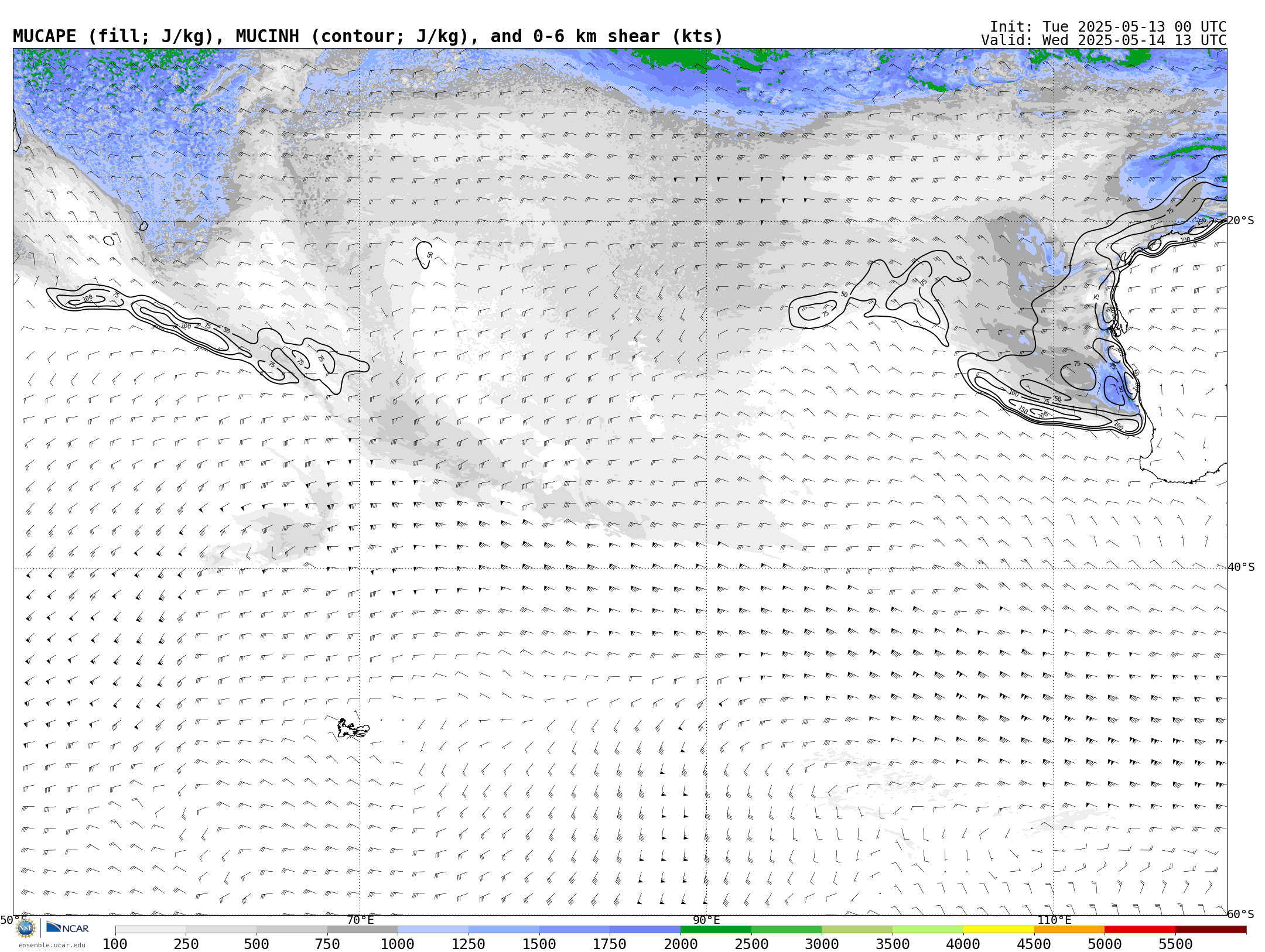Screen dimensions: 1265x952
Task: Click the Valid: Wed 2025-05-14 13 UTC line
Action: (x=1104, y=40)
